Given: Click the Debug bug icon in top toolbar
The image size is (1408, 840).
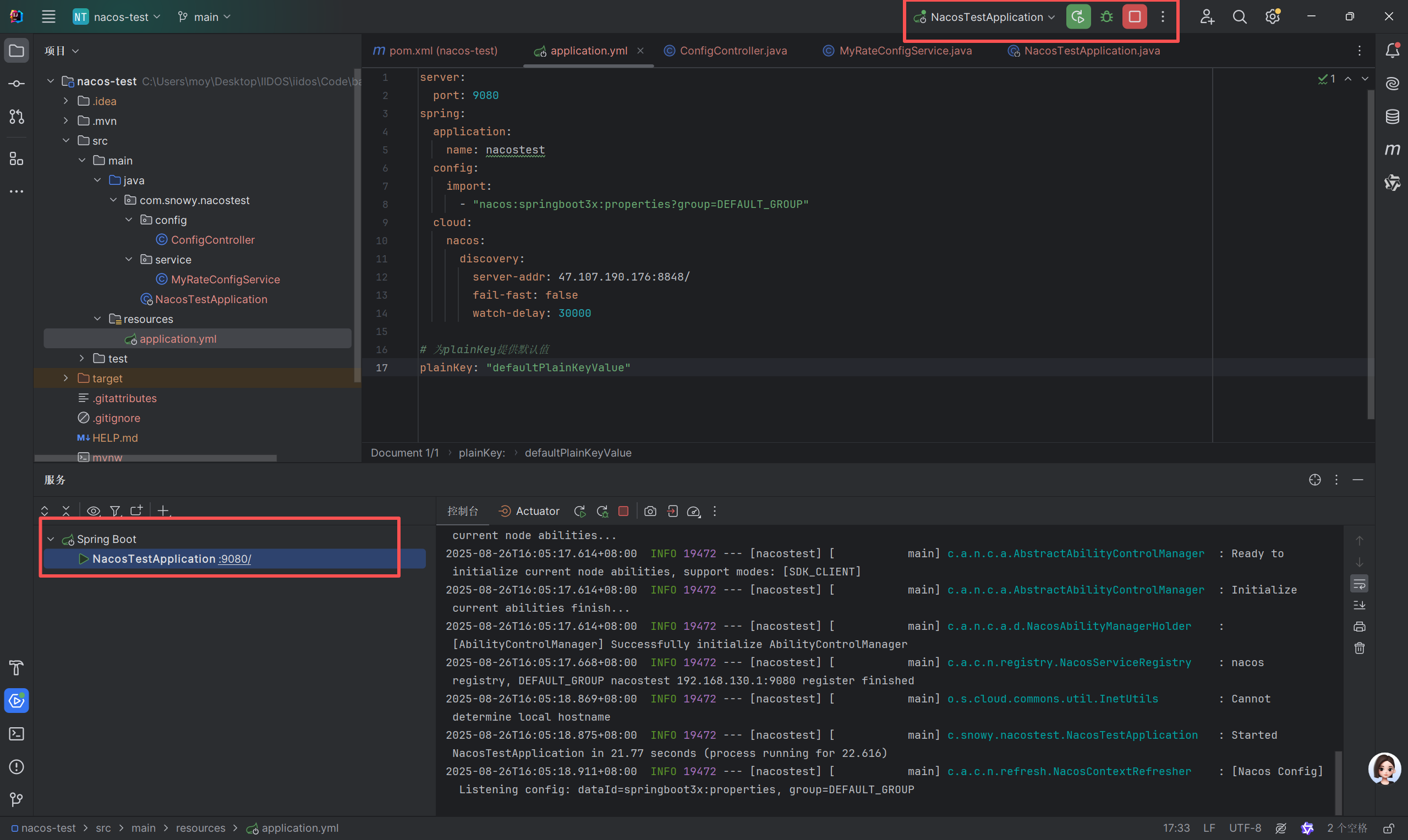Looking at the screenshot, I should pyautogui.click(x=1106, y=17).
